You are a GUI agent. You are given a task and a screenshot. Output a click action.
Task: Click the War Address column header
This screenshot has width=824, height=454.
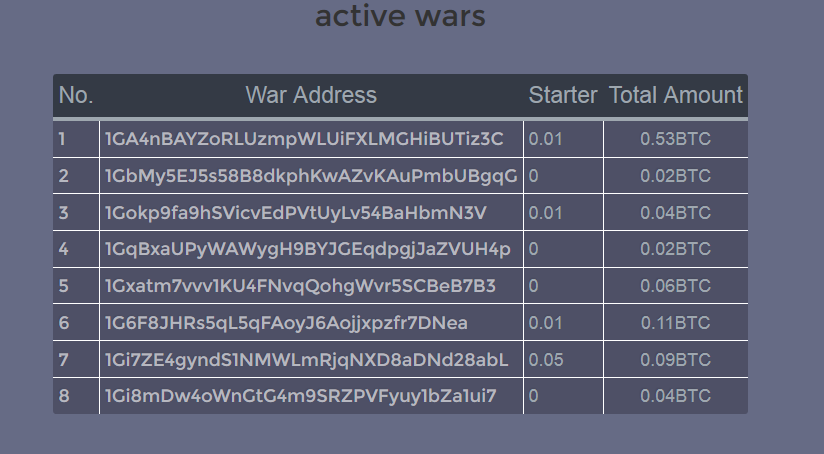point(311,95)
